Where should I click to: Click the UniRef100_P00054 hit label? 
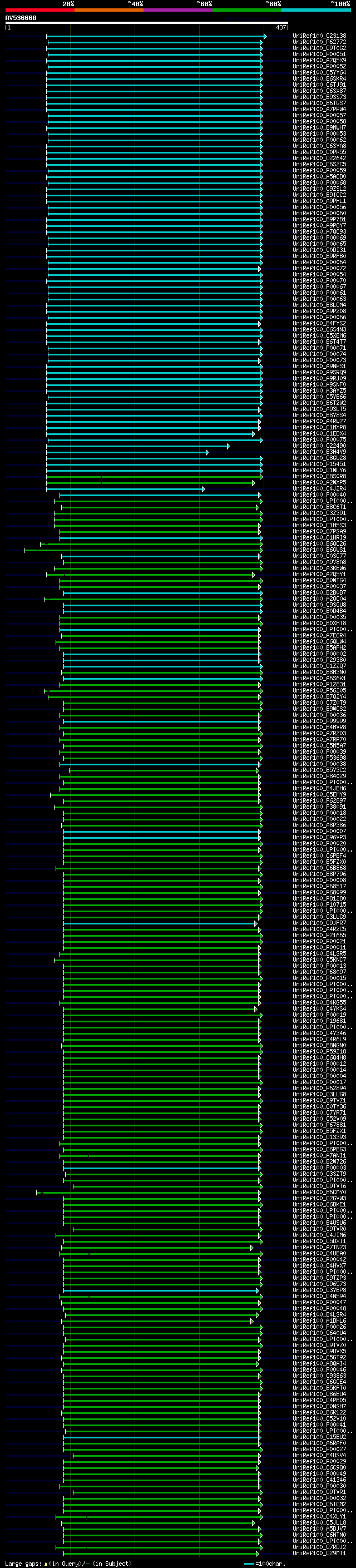tap(319, 275)
